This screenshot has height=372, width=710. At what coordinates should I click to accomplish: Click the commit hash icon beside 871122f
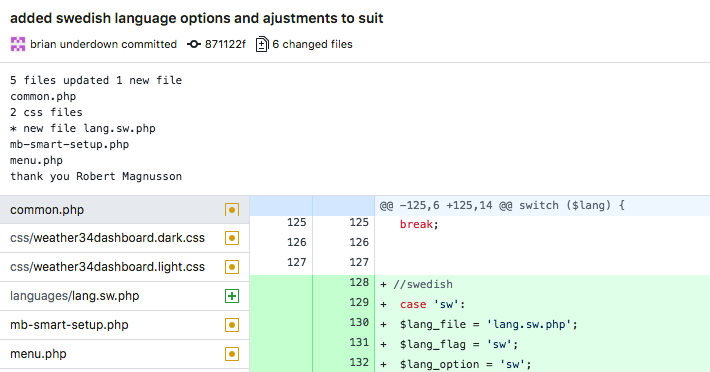point(194,44)
